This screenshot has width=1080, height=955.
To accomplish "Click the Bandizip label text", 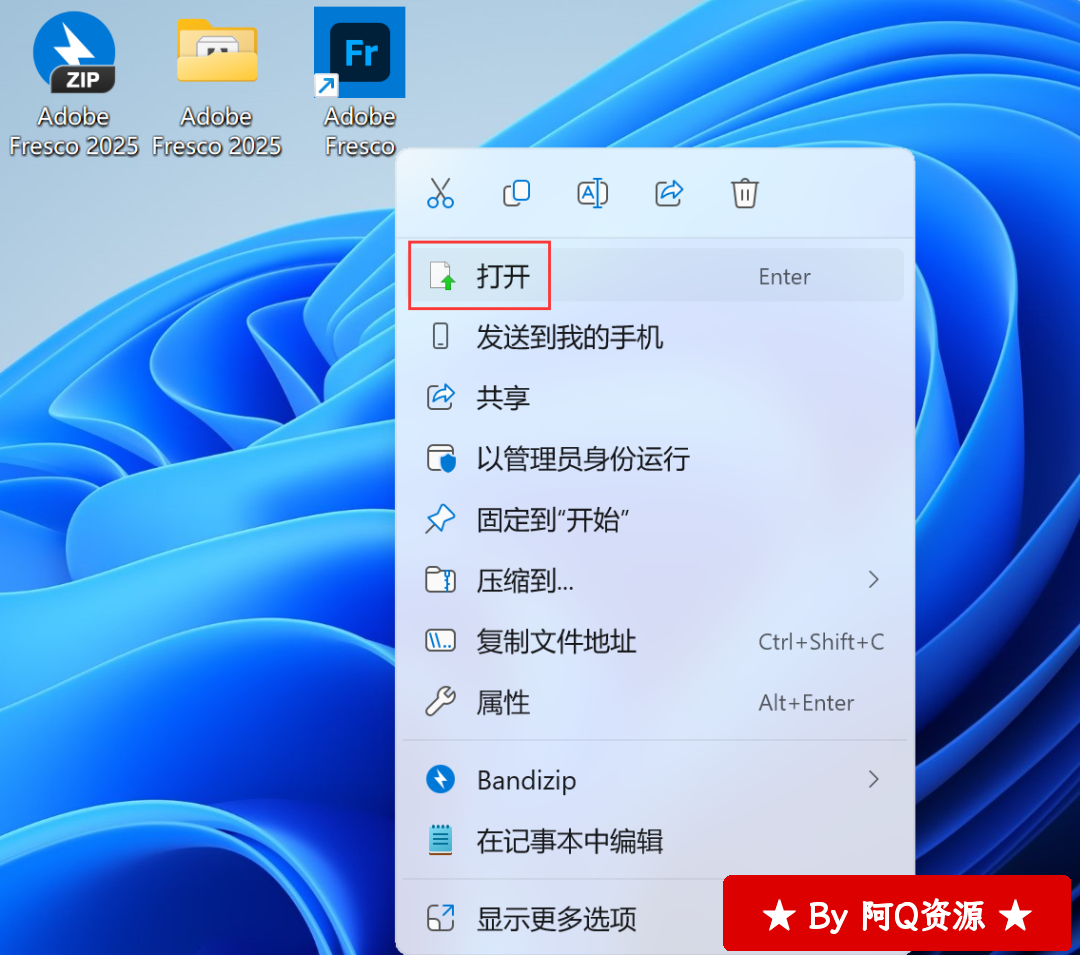I will pos(526,781).
